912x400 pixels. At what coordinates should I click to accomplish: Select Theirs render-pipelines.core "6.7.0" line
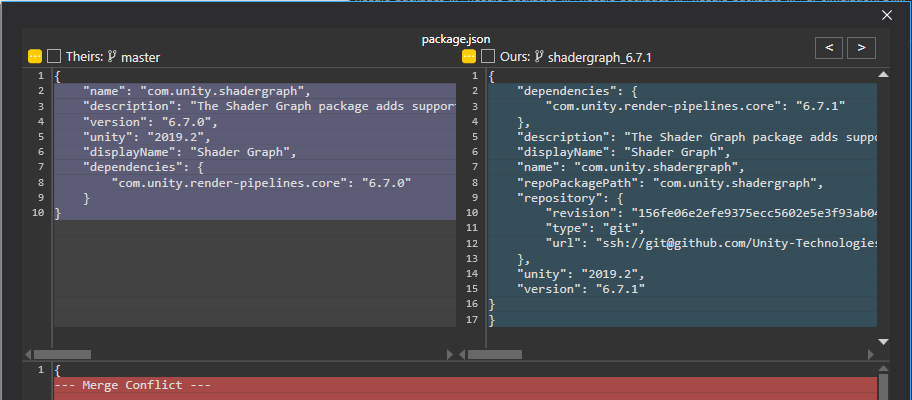tap(255, 183)
